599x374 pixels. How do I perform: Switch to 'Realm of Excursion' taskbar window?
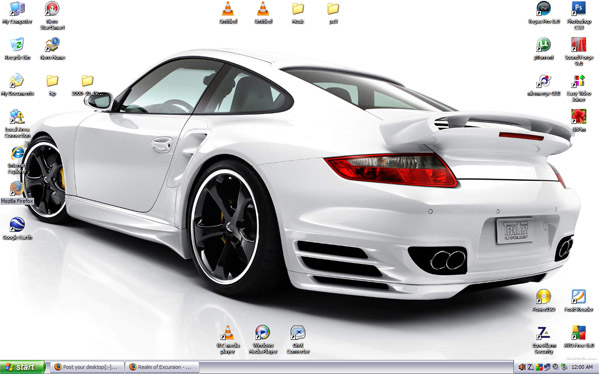(162, 367)
